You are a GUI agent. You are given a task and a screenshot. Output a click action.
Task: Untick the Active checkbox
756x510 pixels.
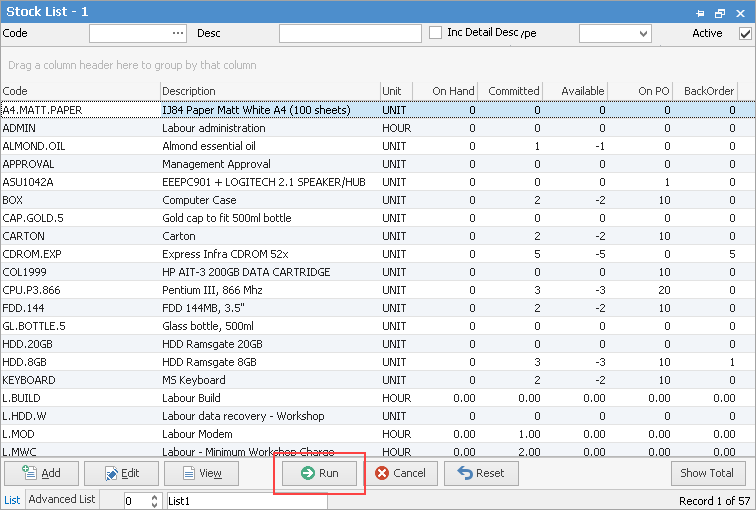click(744, 33)
